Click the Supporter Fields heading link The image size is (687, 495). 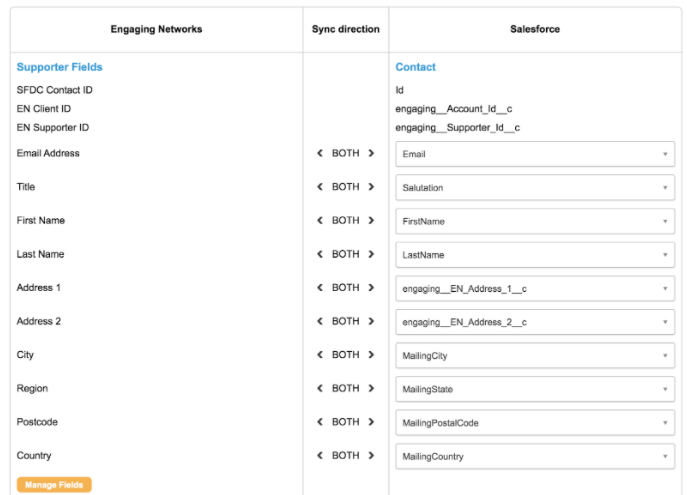(59, 67)
